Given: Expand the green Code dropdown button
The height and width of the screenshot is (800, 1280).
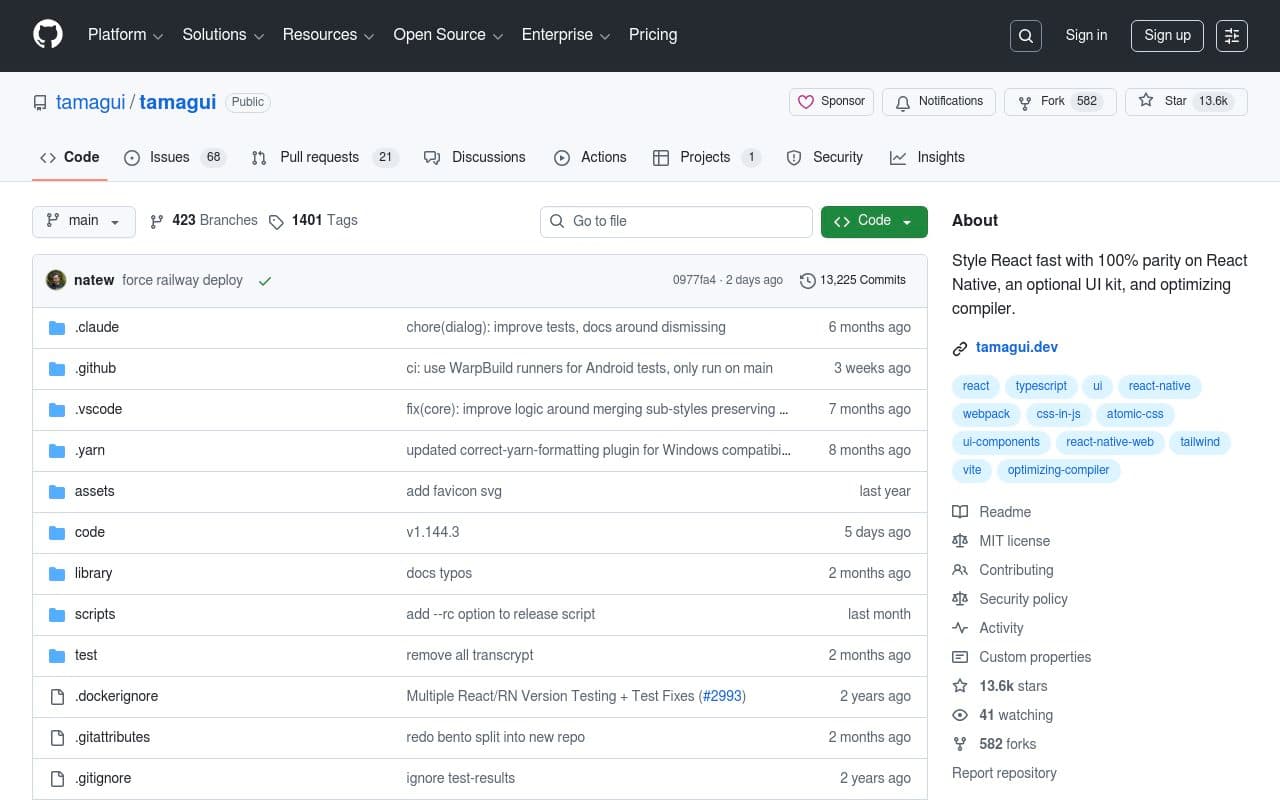Looking at the screenshot, I should 873,221.
